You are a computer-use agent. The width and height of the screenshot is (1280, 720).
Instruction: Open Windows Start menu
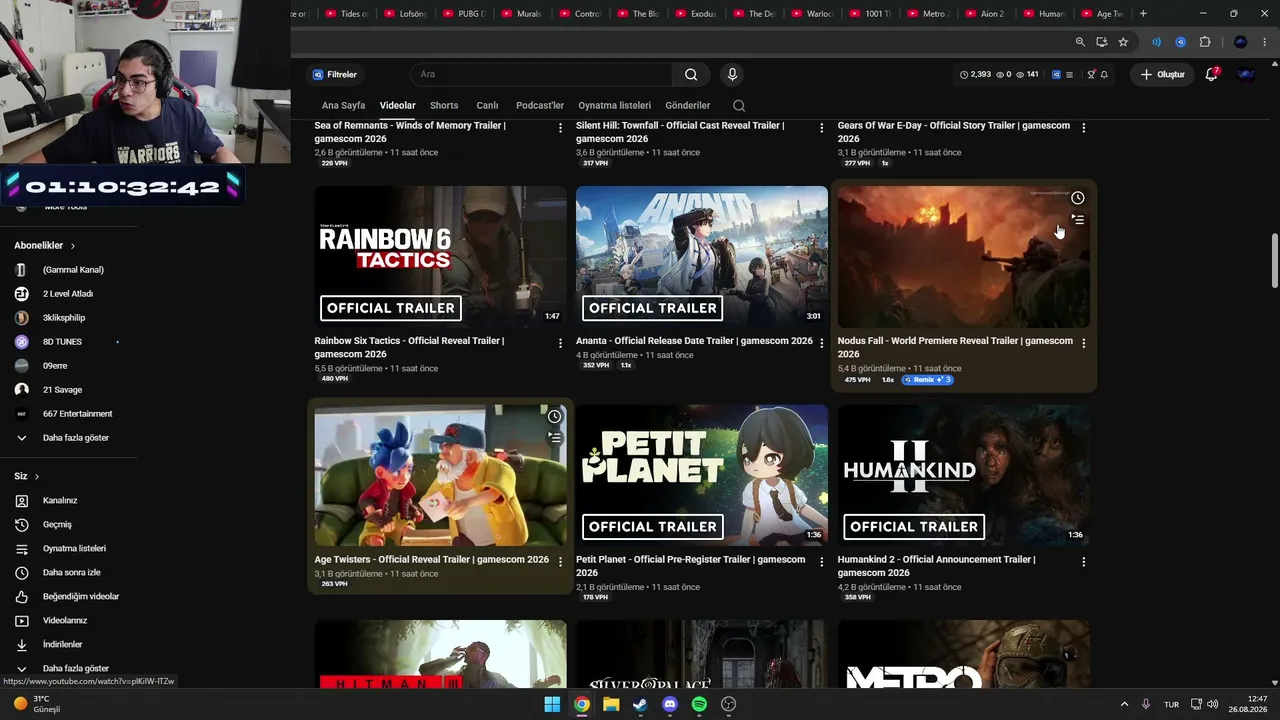(552, 704)
